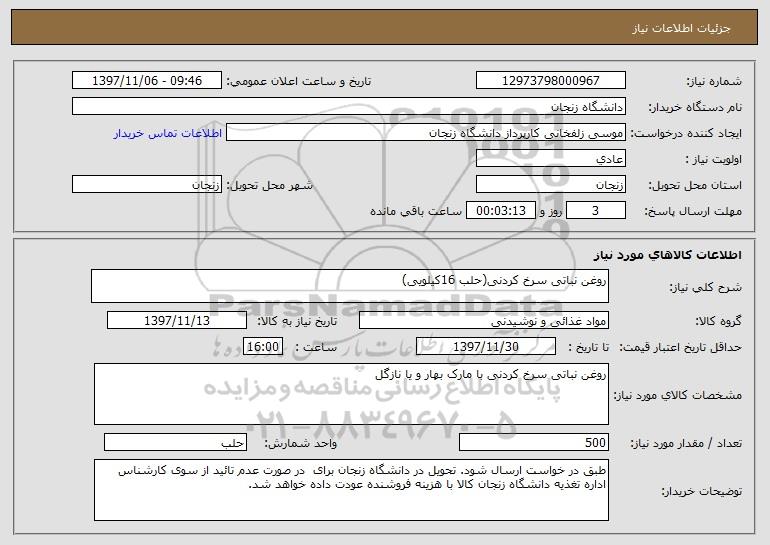
Task: Click the quantity field showing 500
Action: (x=534, y=442)
